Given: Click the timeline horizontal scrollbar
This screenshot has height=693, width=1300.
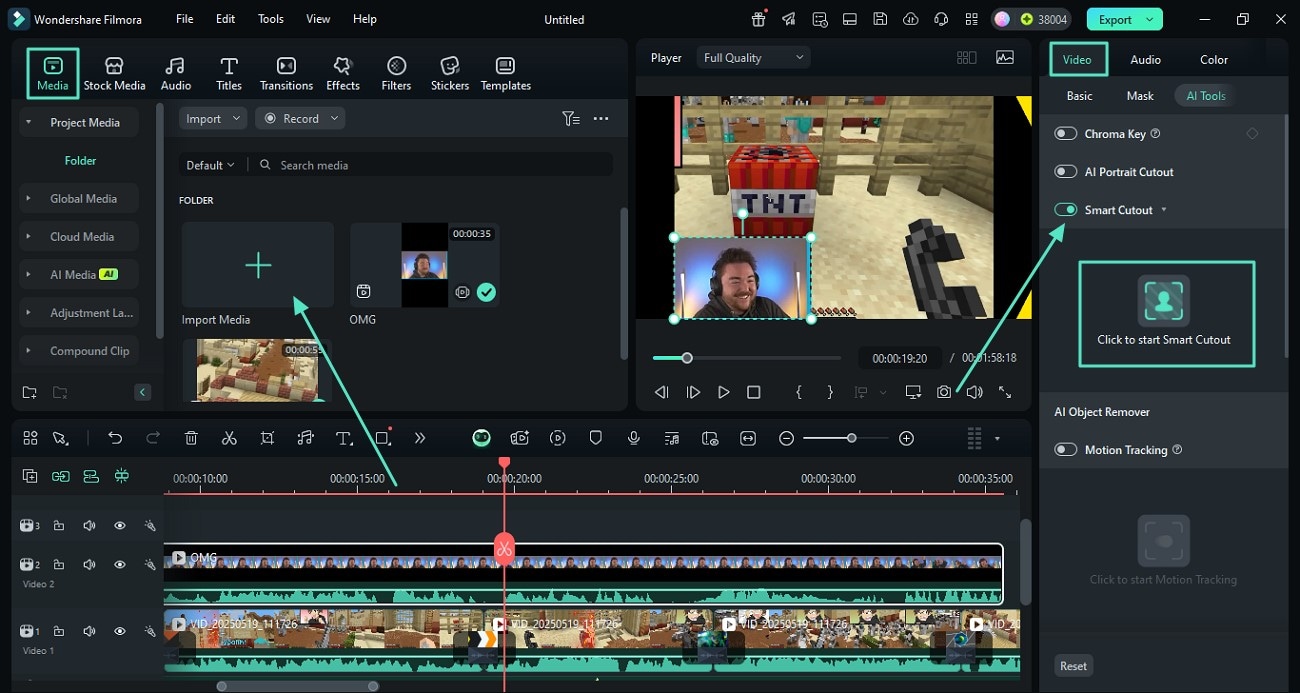Looking at the screenshot, I should pyautogui.click(x=297, y=686).
